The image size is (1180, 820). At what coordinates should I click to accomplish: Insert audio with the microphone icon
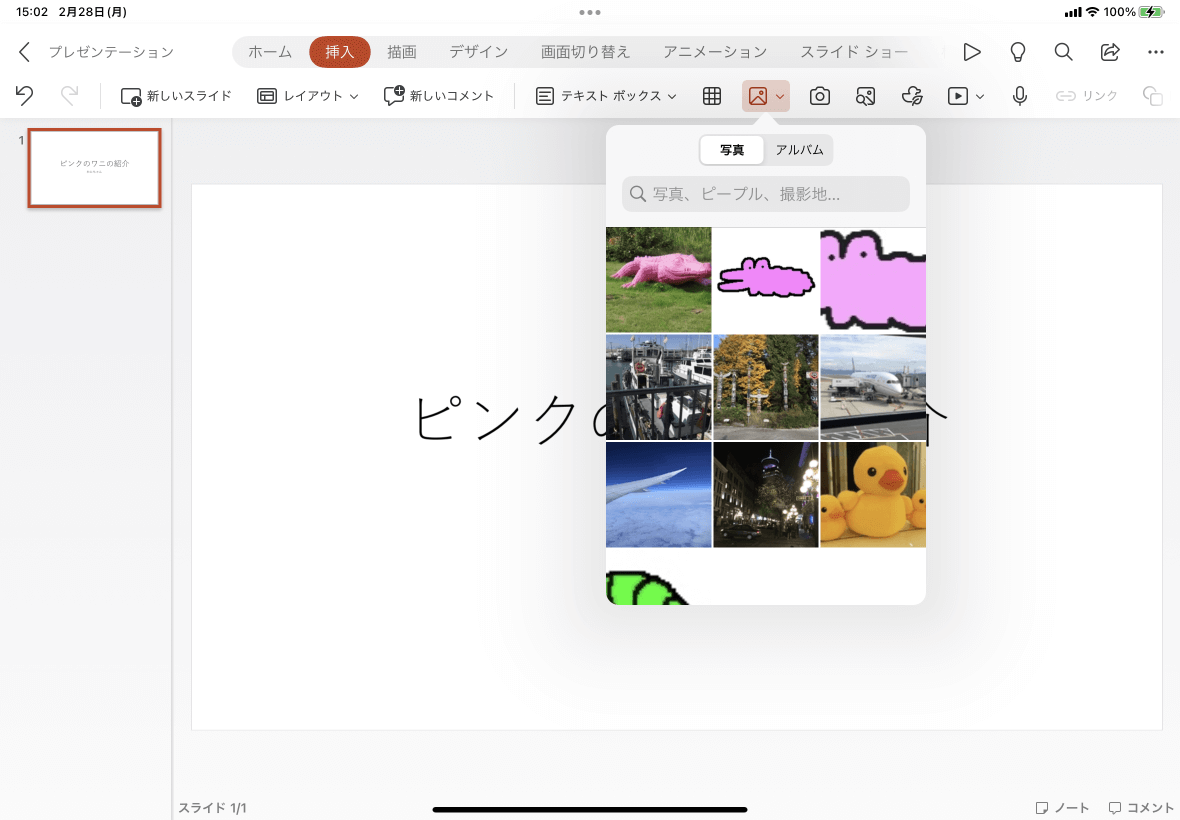coord(1019,96)
